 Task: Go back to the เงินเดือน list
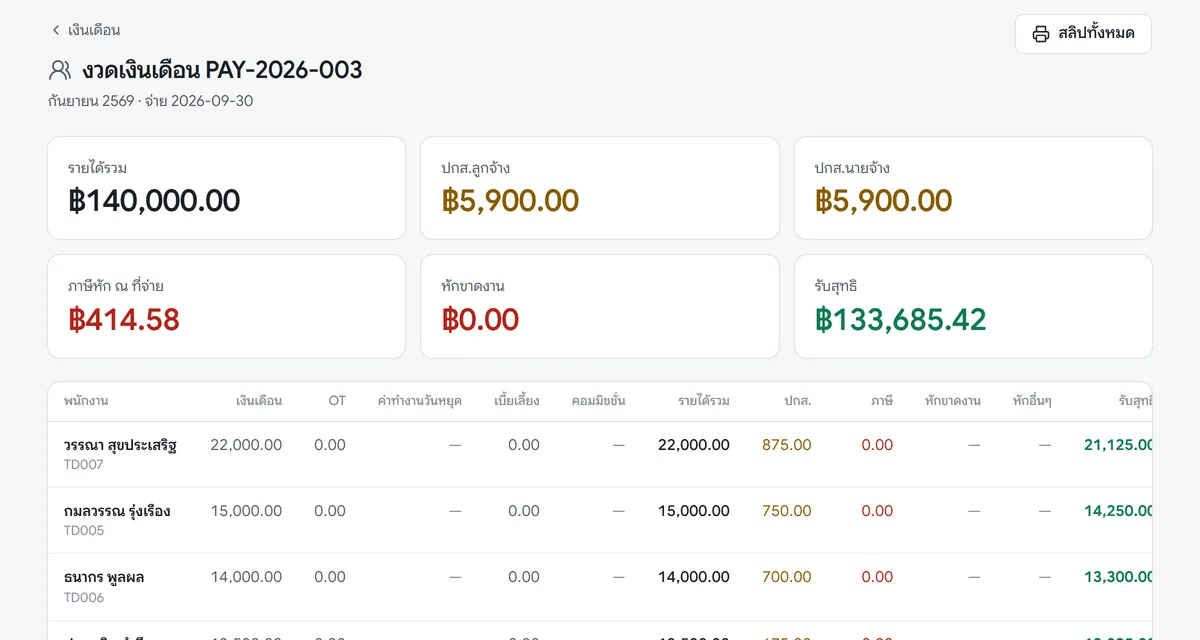click(85, 30)
